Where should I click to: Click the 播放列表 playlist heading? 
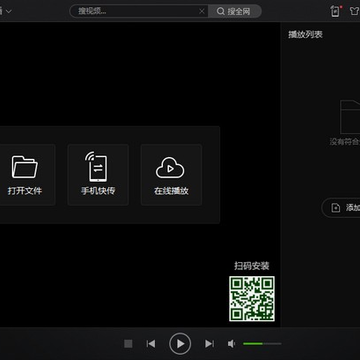tap(305, 34)
